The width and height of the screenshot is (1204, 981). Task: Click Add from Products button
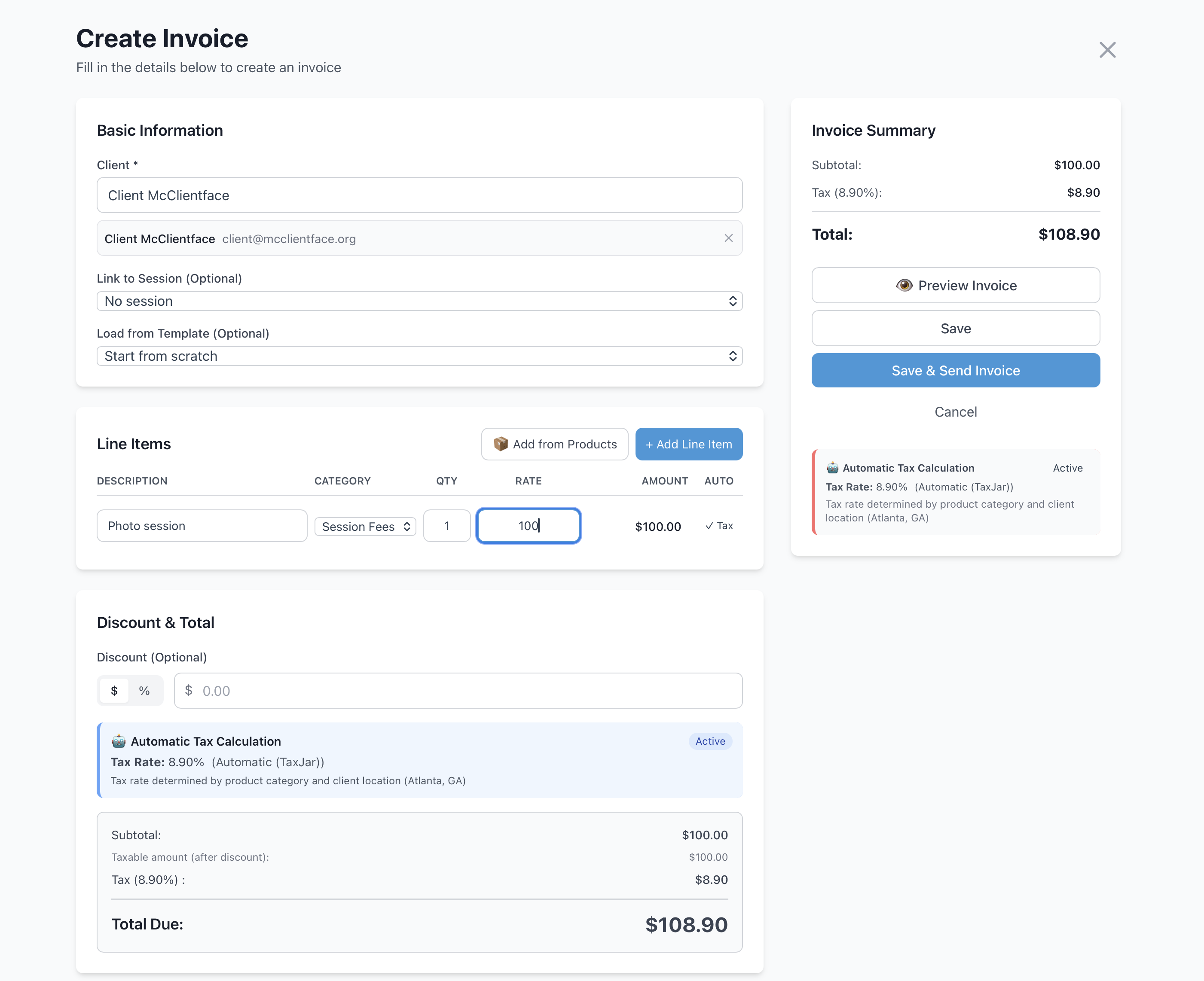pos(554,444)
